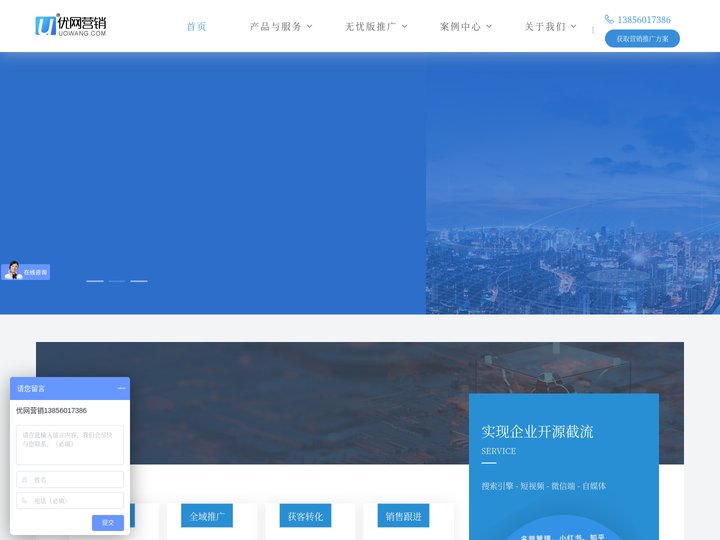The height and width of the screenshot is (540, 720).
Task: Click the person icon in the 姓名 field
Action: pos(25,479)
